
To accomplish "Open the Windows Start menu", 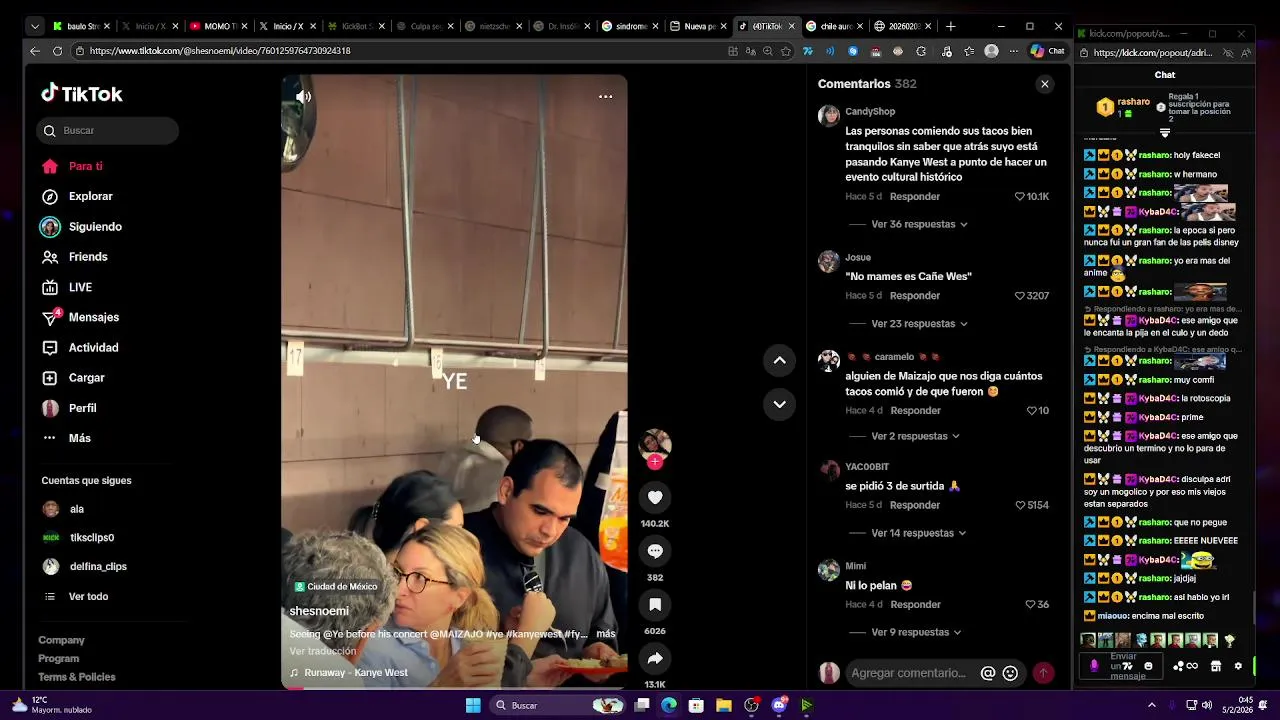I will (473, 705).
